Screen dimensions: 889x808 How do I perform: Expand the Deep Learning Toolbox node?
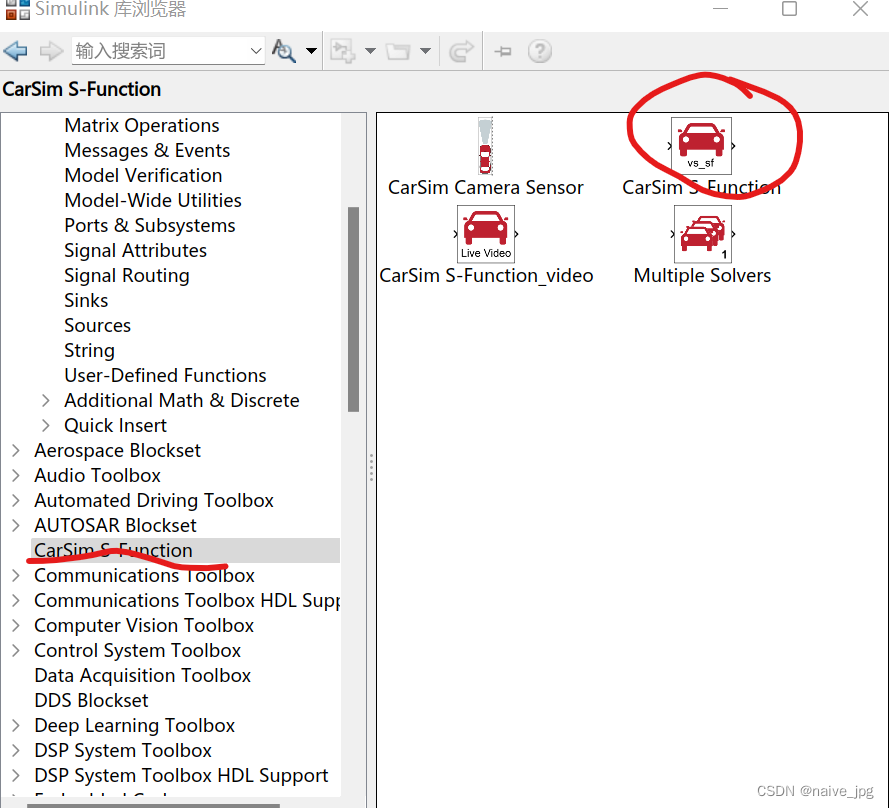pyautogui.click(x=16, y=725)
